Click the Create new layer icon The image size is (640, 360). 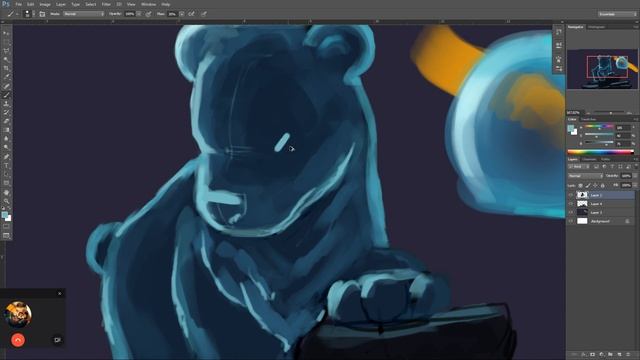pos(620,355)
